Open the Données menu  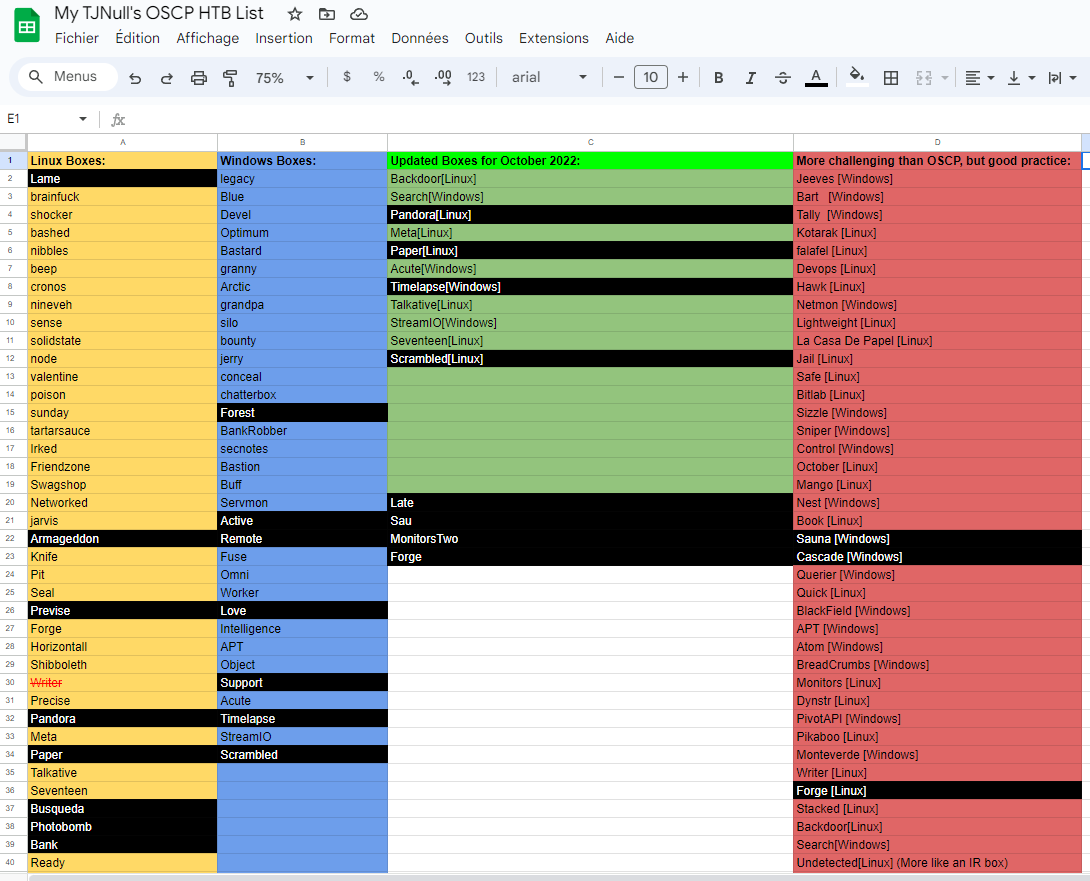420,38
